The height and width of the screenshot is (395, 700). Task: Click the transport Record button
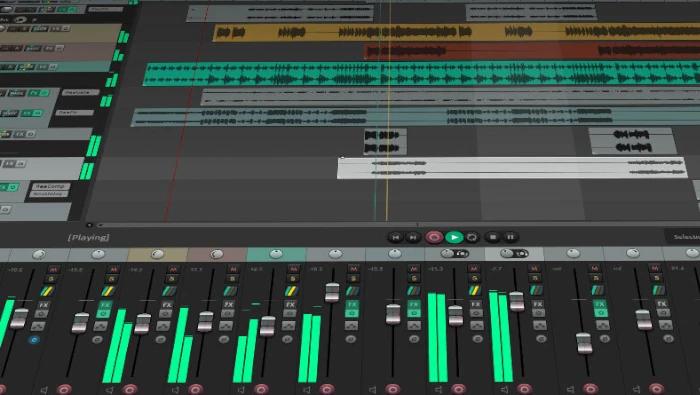(x=433, y=237)
